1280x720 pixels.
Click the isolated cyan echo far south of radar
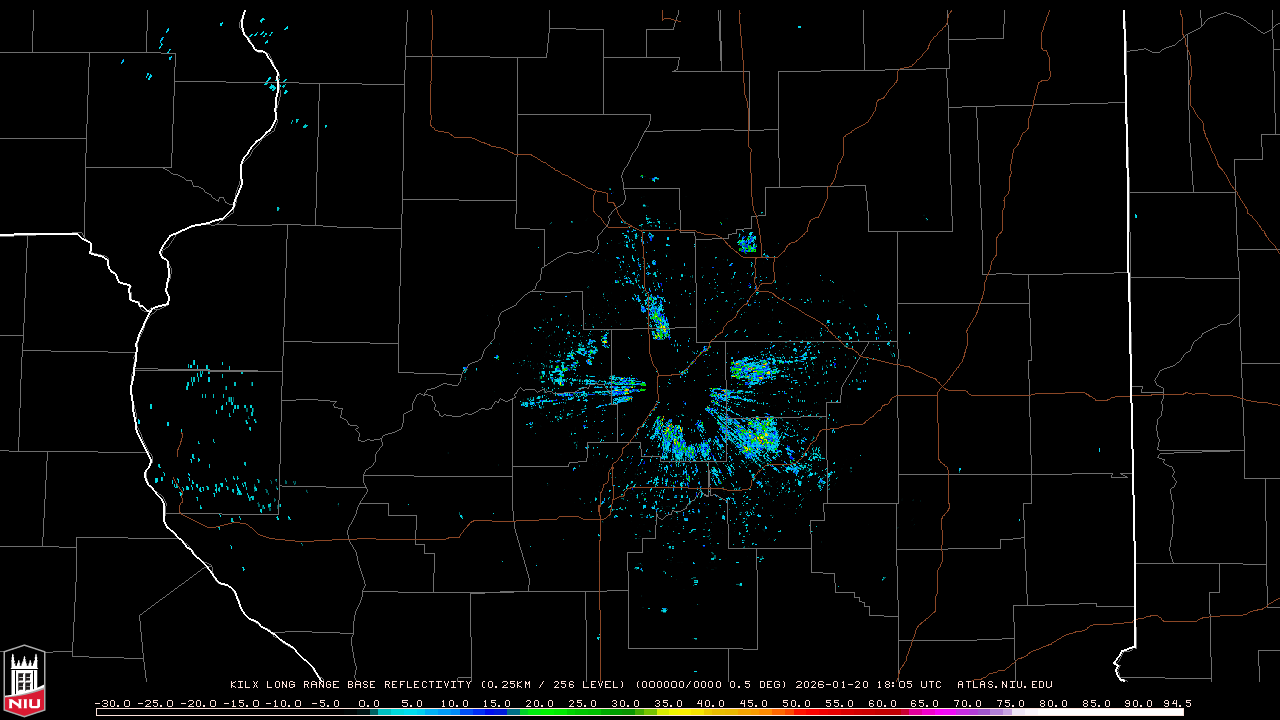click(663, 609)
